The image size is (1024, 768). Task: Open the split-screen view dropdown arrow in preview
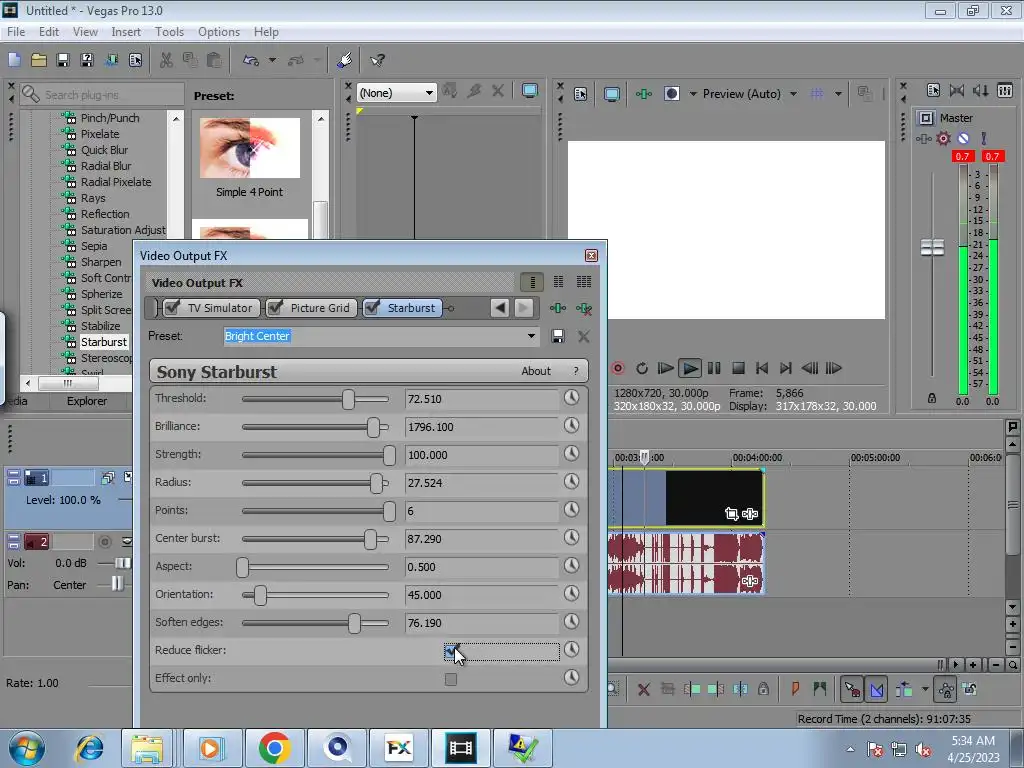(x=693, y=94)
